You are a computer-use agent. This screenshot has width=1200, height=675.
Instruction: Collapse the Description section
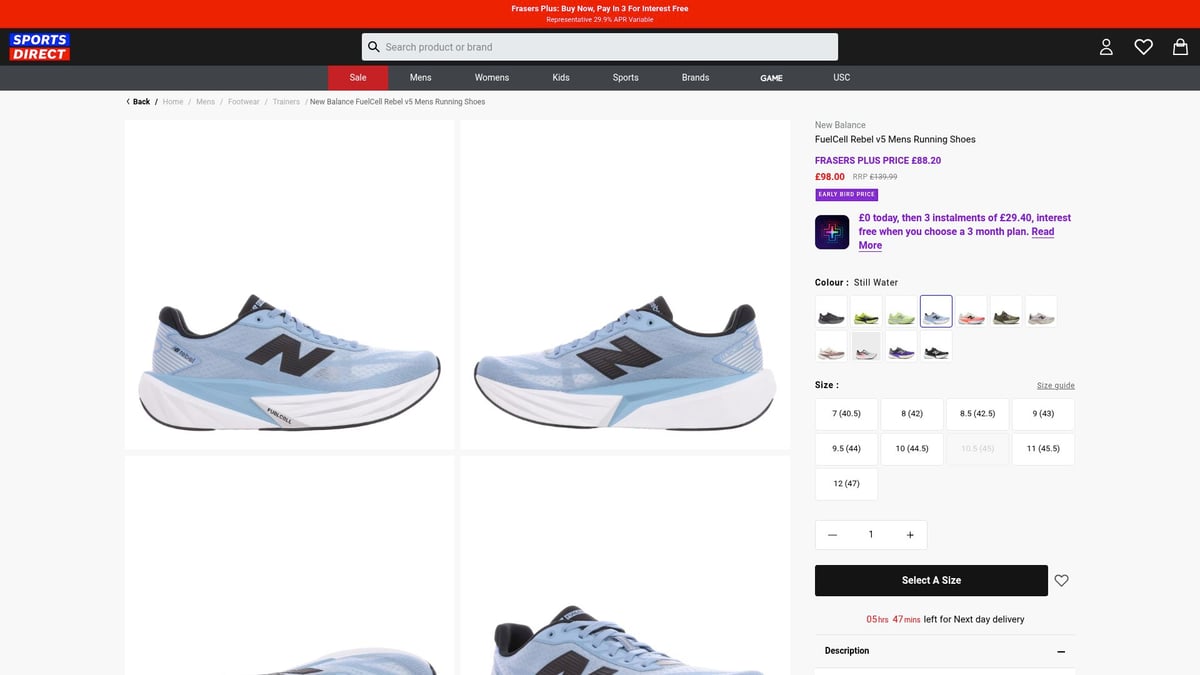(1061, 652)
